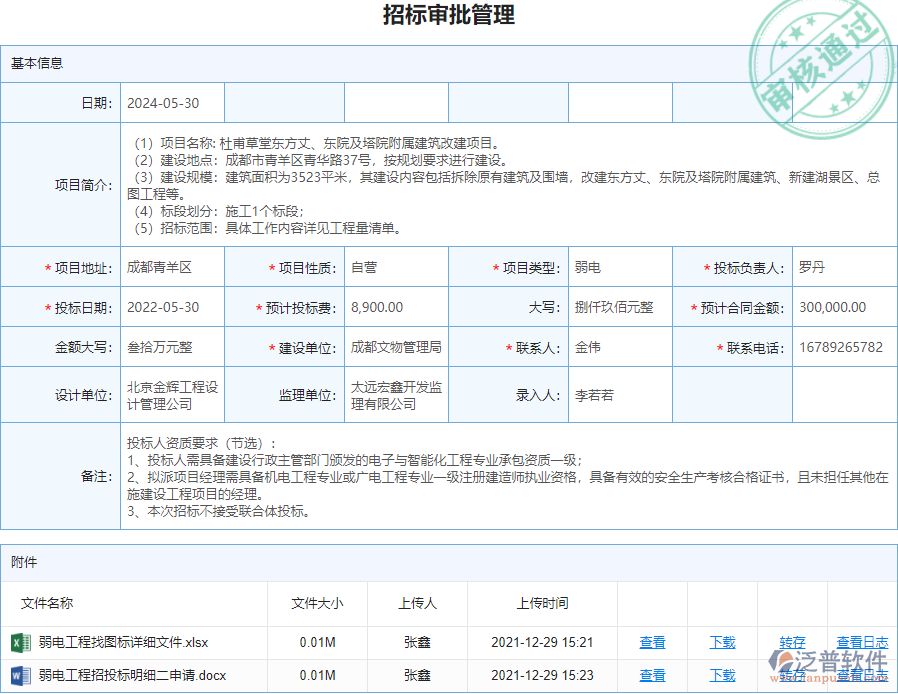Open the 项目类型 selector showing 弱电
The image size is (898, 694).
tap(618, 267)
